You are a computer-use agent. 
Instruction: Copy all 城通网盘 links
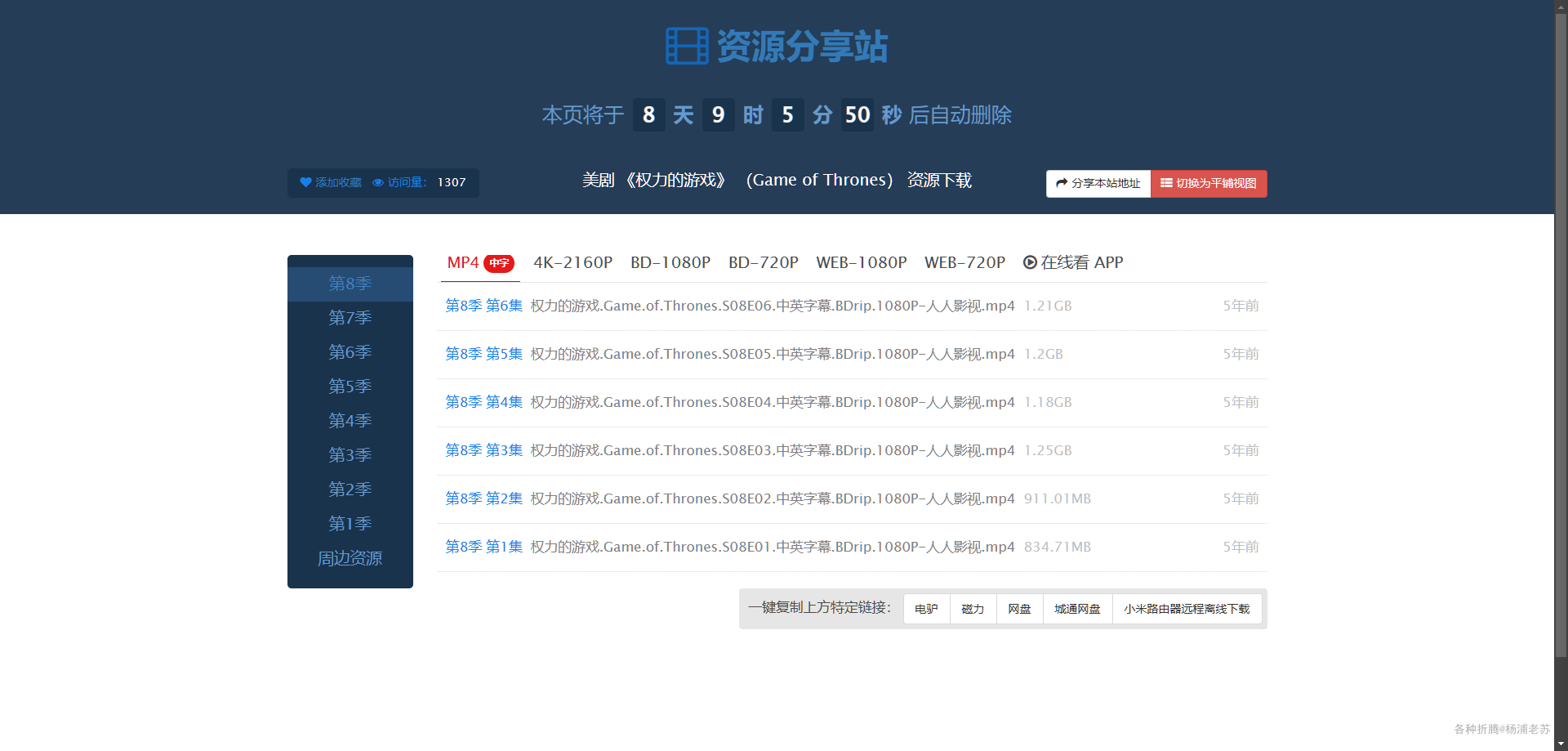1077,609
